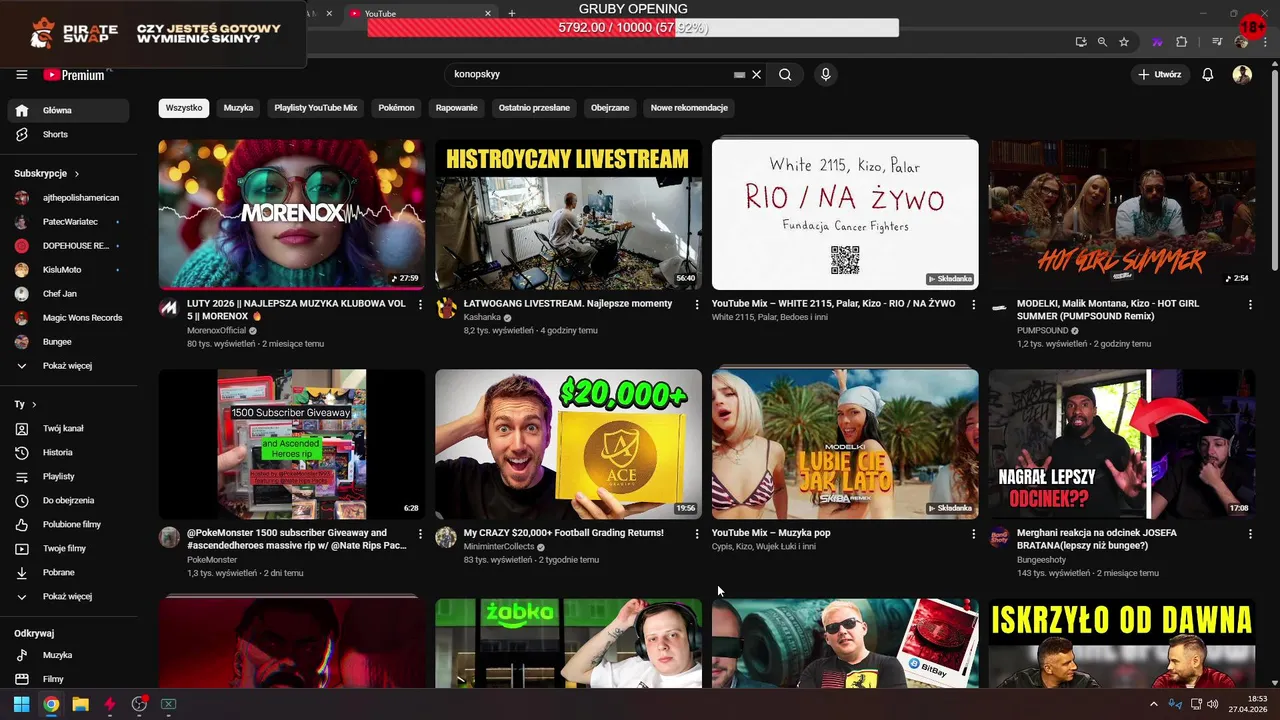Open MORENOX video thumbnail
Viewport: 1280px width, 720px height.
tap(292, 214)
